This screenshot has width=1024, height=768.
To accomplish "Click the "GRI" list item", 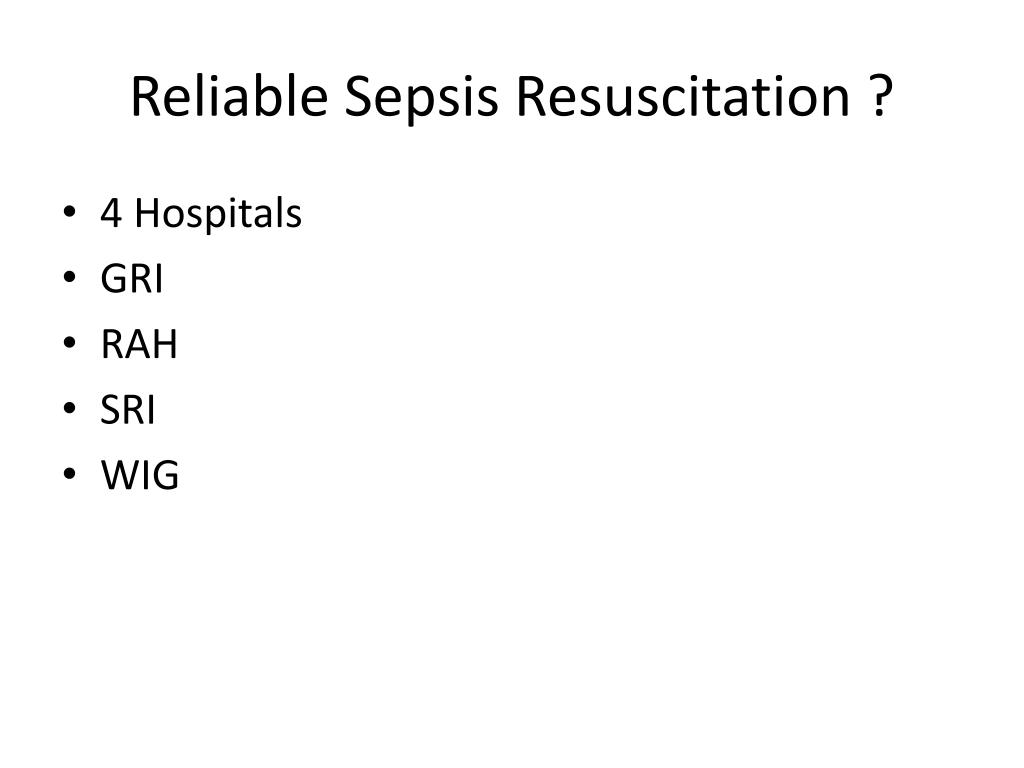I will pos(132,279).
